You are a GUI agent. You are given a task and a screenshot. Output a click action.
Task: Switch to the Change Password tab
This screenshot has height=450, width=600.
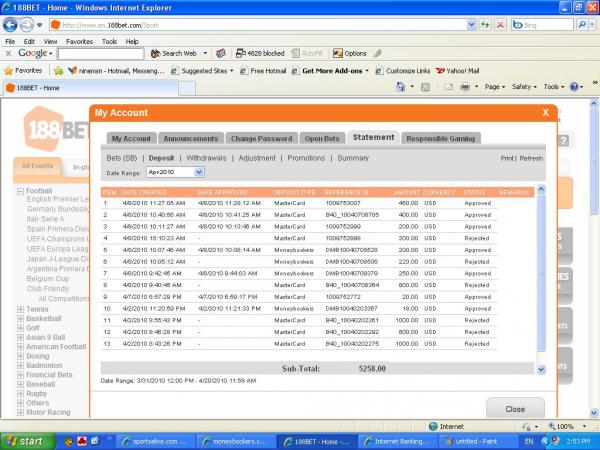click(x=262, y=138)
